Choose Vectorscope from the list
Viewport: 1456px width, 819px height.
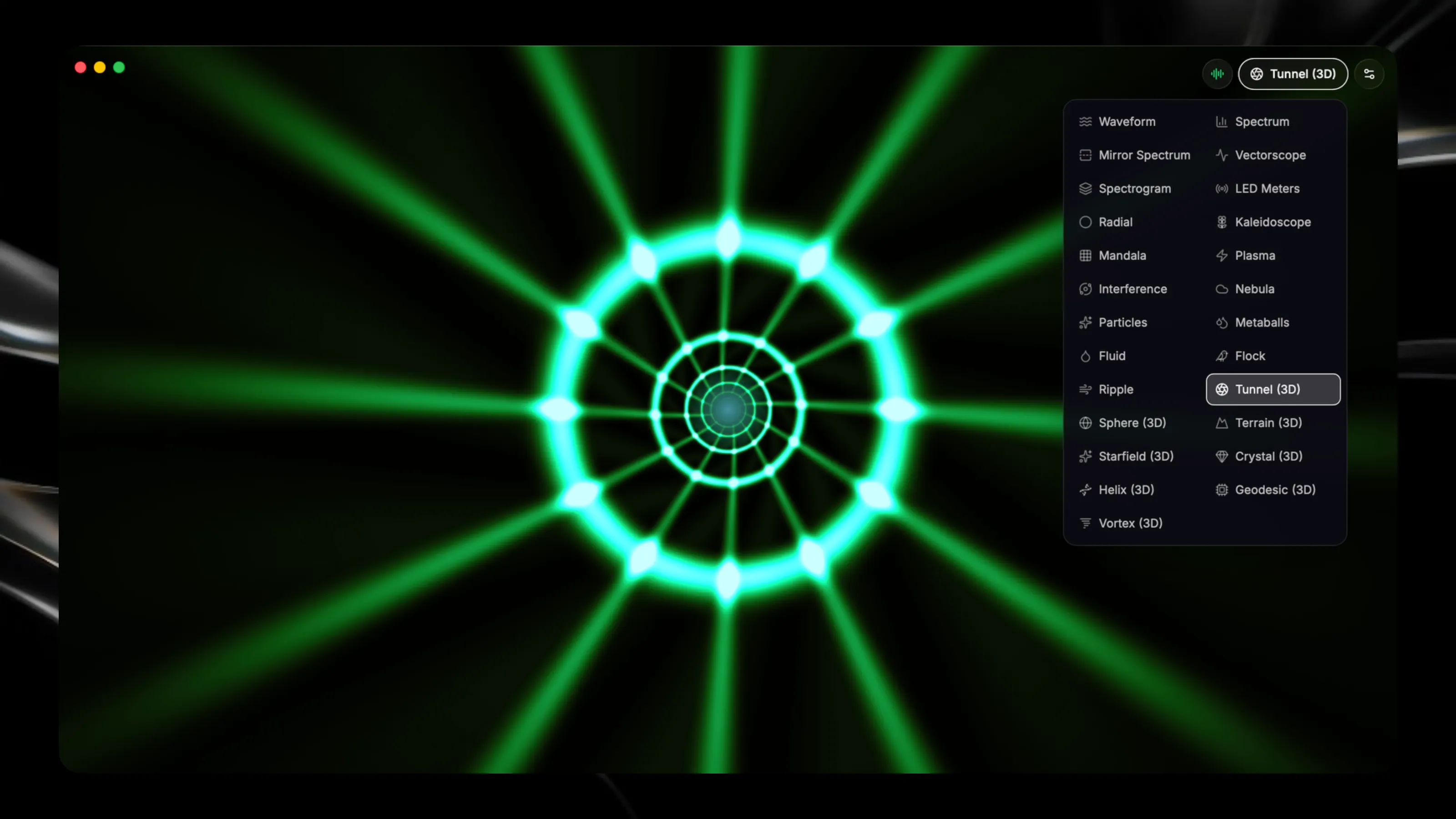1273,155
